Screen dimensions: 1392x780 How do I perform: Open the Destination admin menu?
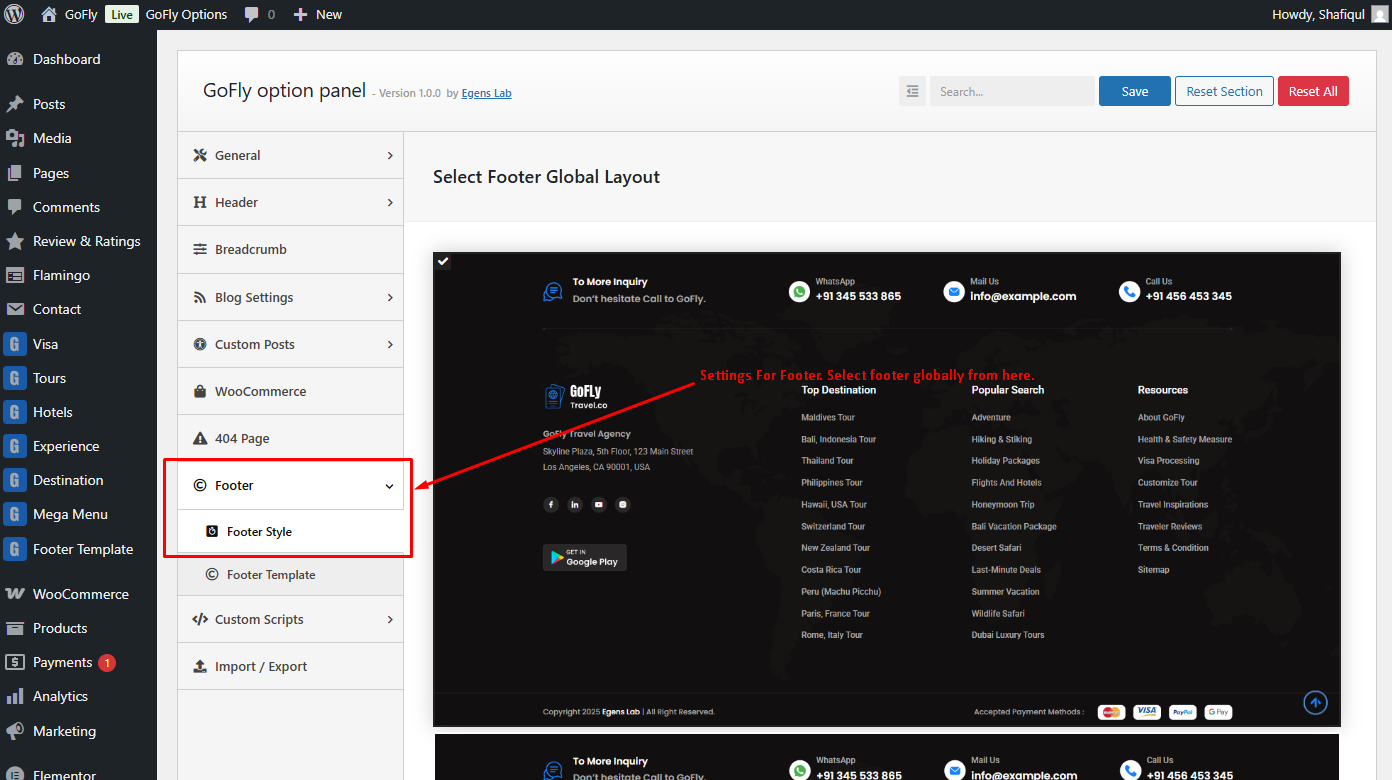pyautogui.click(x=78, y=480)
